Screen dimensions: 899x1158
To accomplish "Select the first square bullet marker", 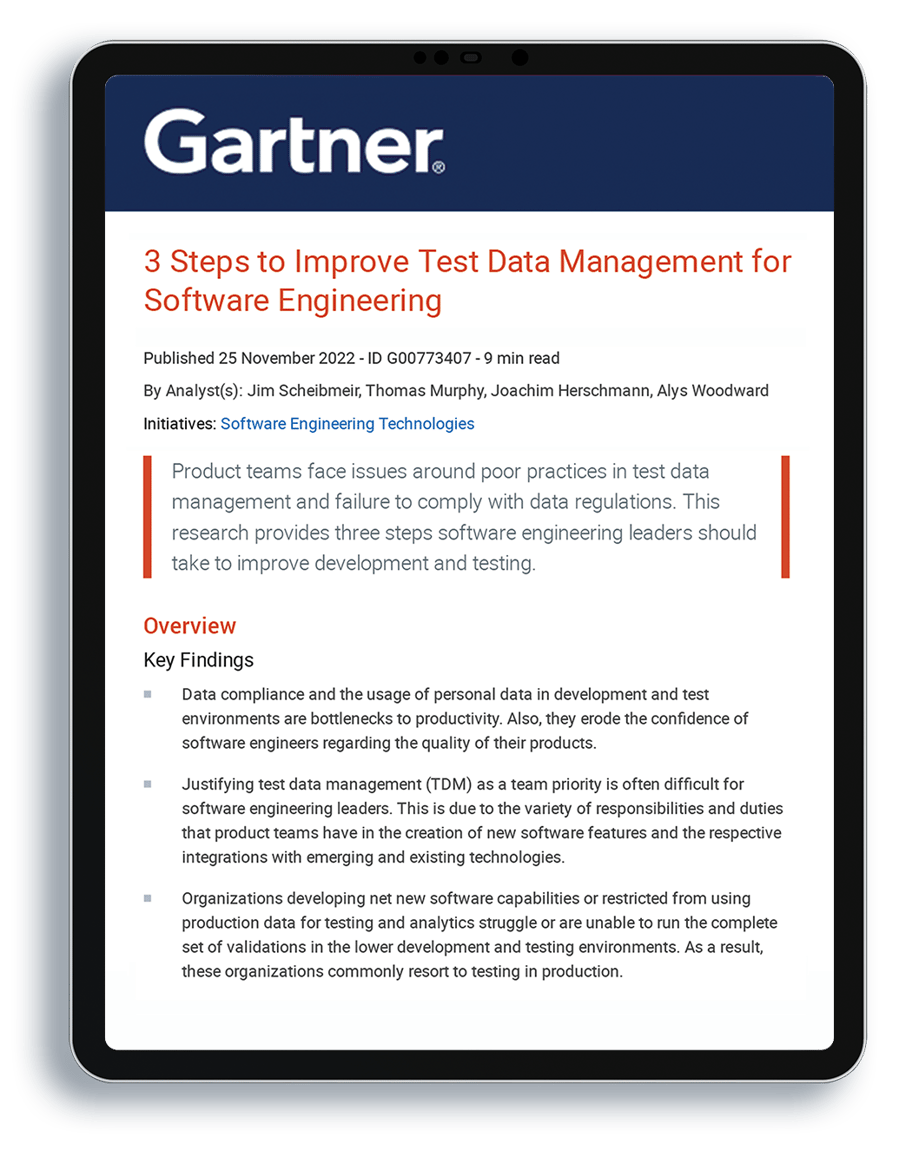I will tap(150, 695).
